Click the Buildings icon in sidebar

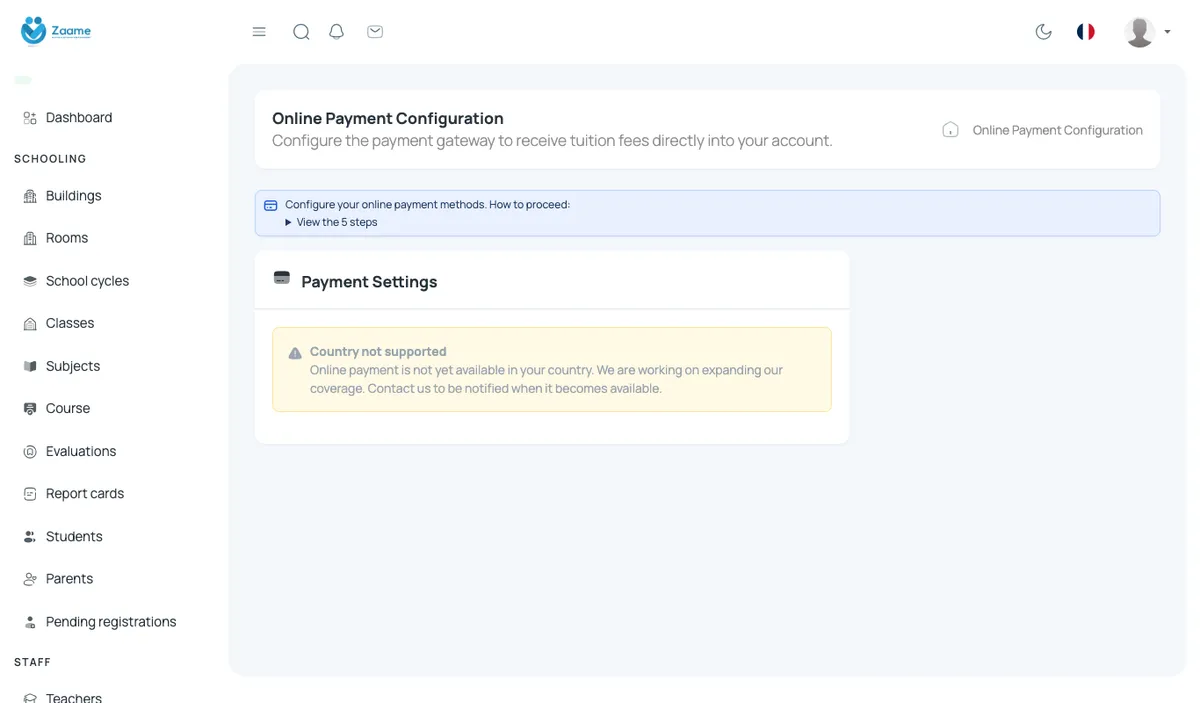tap(30, 196)
